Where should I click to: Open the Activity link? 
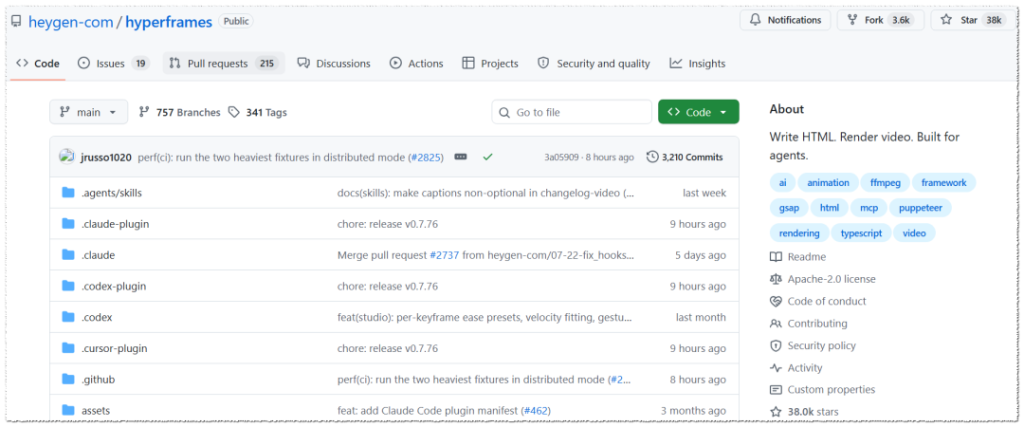pyautogui.click(x=797, y=368)
